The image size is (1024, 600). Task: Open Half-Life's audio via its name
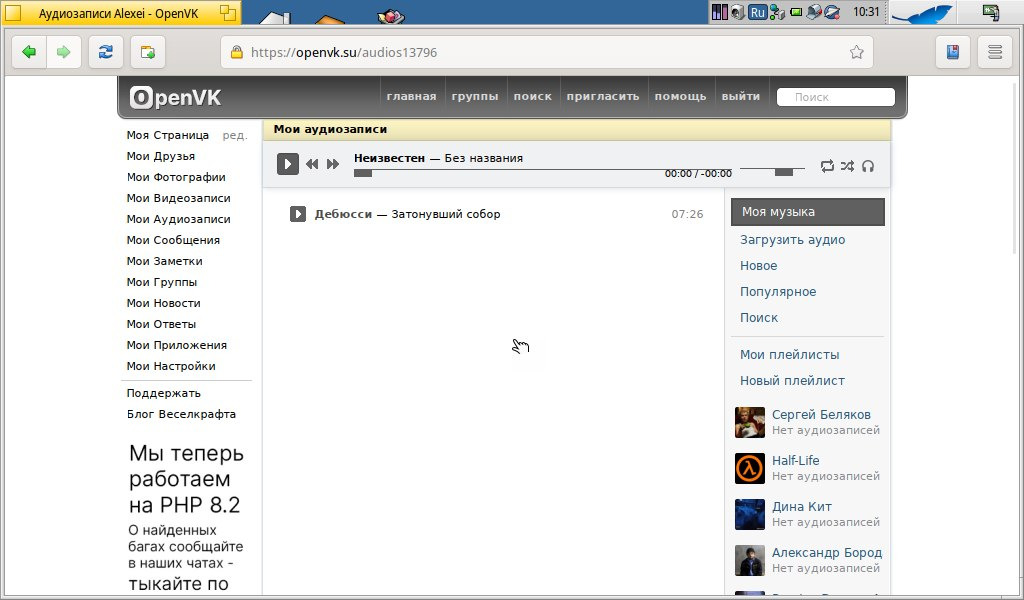pos(795,460)
